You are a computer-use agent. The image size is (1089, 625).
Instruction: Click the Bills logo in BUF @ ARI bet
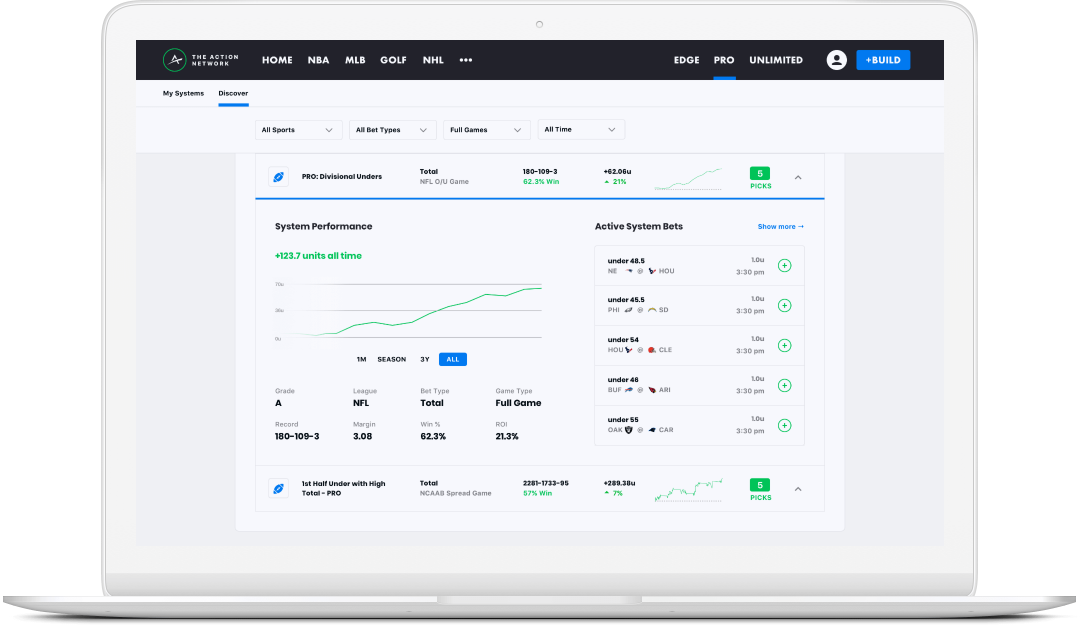point(628,390)
